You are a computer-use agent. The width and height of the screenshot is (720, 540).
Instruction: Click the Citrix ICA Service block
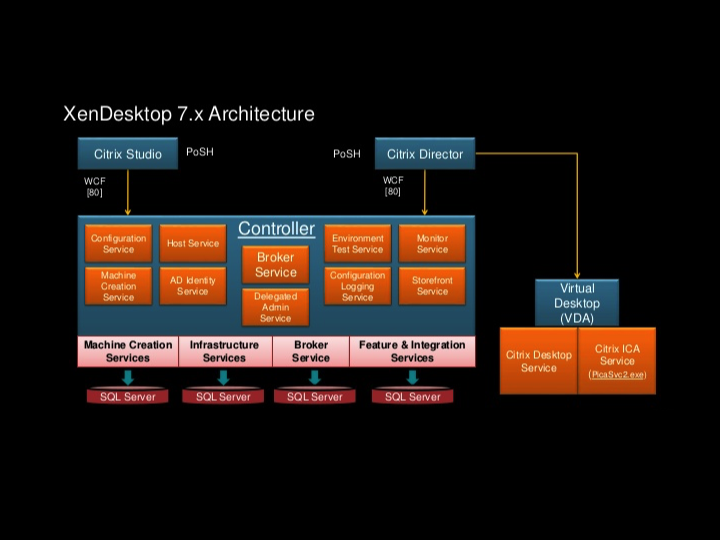coord(617,361)
